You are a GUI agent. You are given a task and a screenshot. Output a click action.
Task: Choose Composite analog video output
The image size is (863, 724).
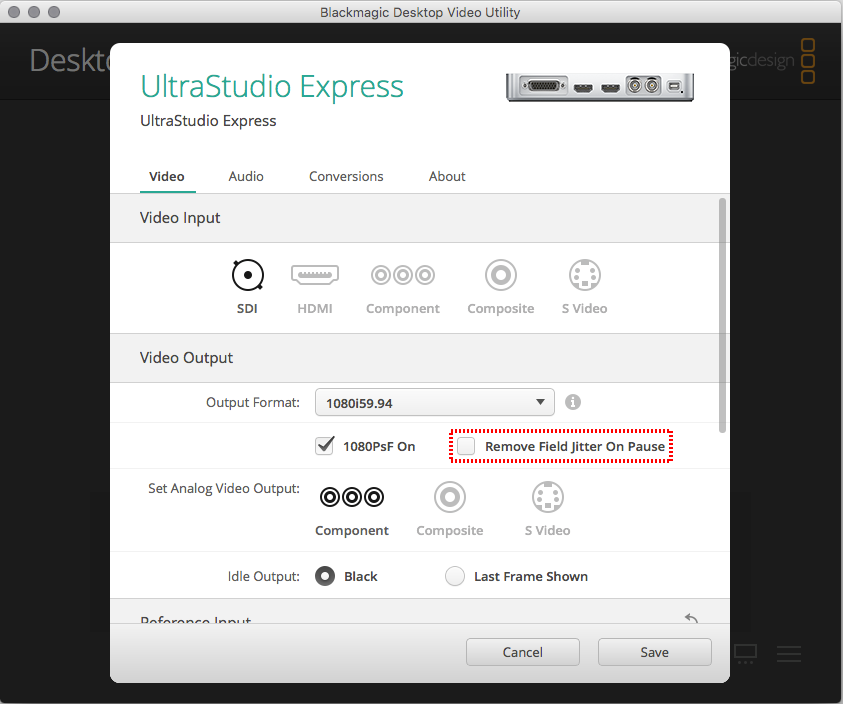point(450,497)
